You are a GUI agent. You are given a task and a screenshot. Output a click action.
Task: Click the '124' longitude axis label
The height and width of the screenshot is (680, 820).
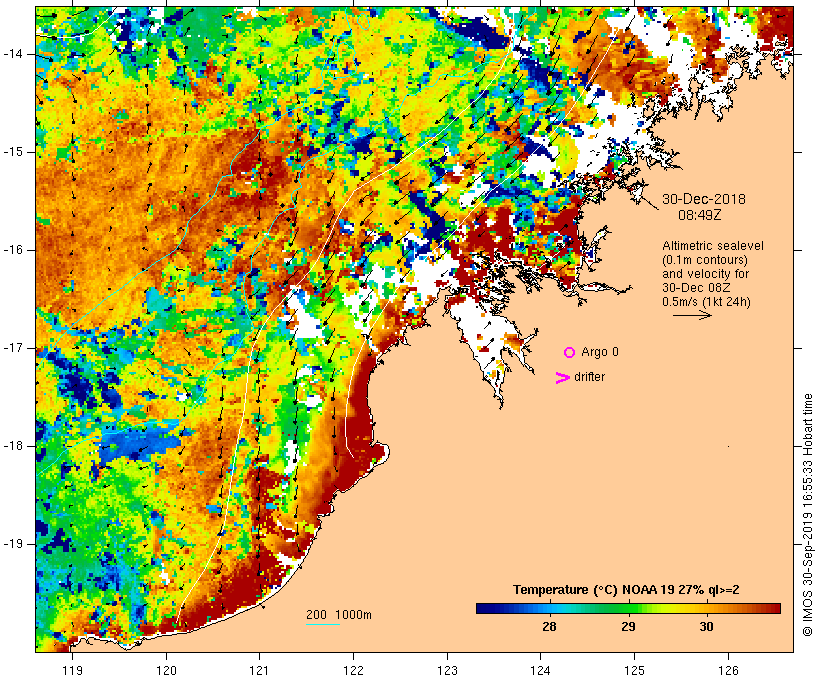point(541,670)
